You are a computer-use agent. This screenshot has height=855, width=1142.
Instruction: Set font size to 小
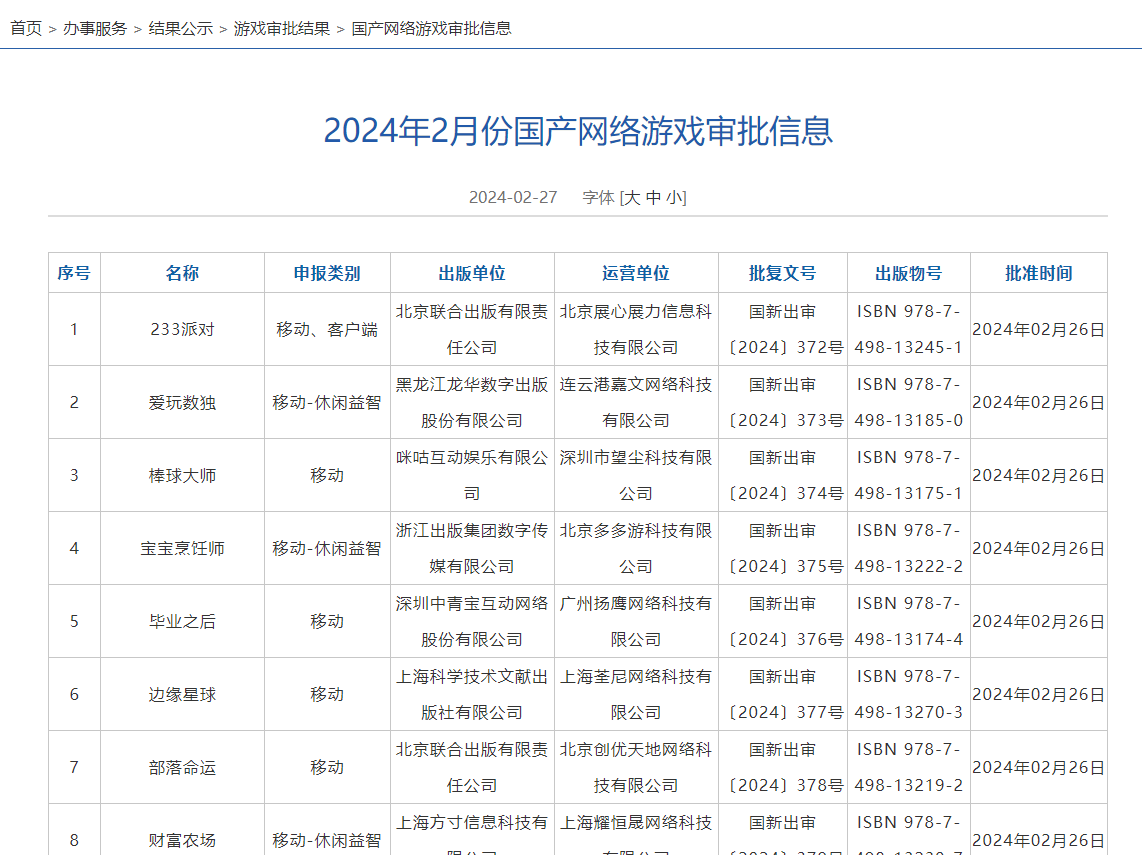click(x=674, y=197)
